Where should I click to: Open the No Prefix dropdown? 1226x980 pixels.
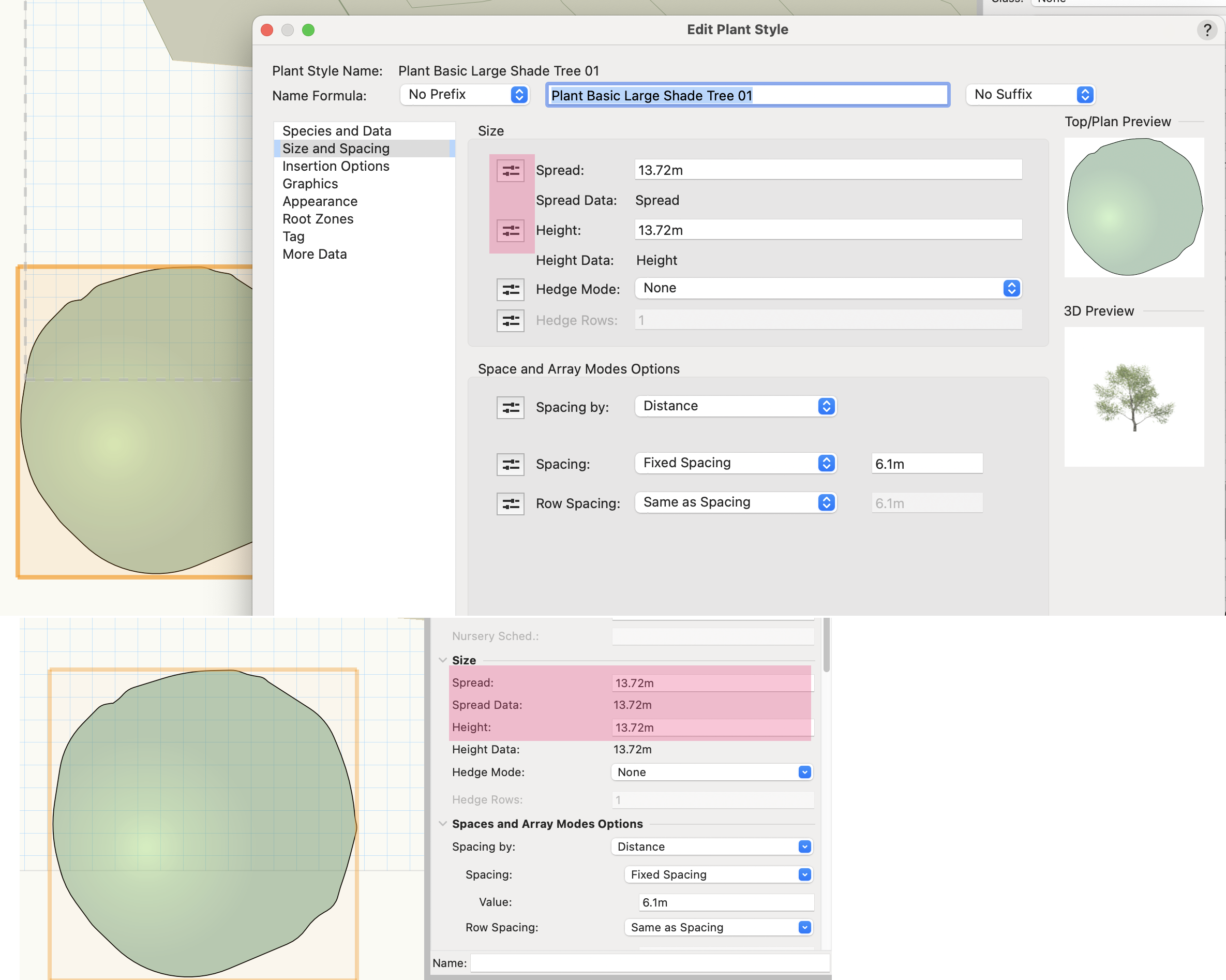(x=464, y=94)
